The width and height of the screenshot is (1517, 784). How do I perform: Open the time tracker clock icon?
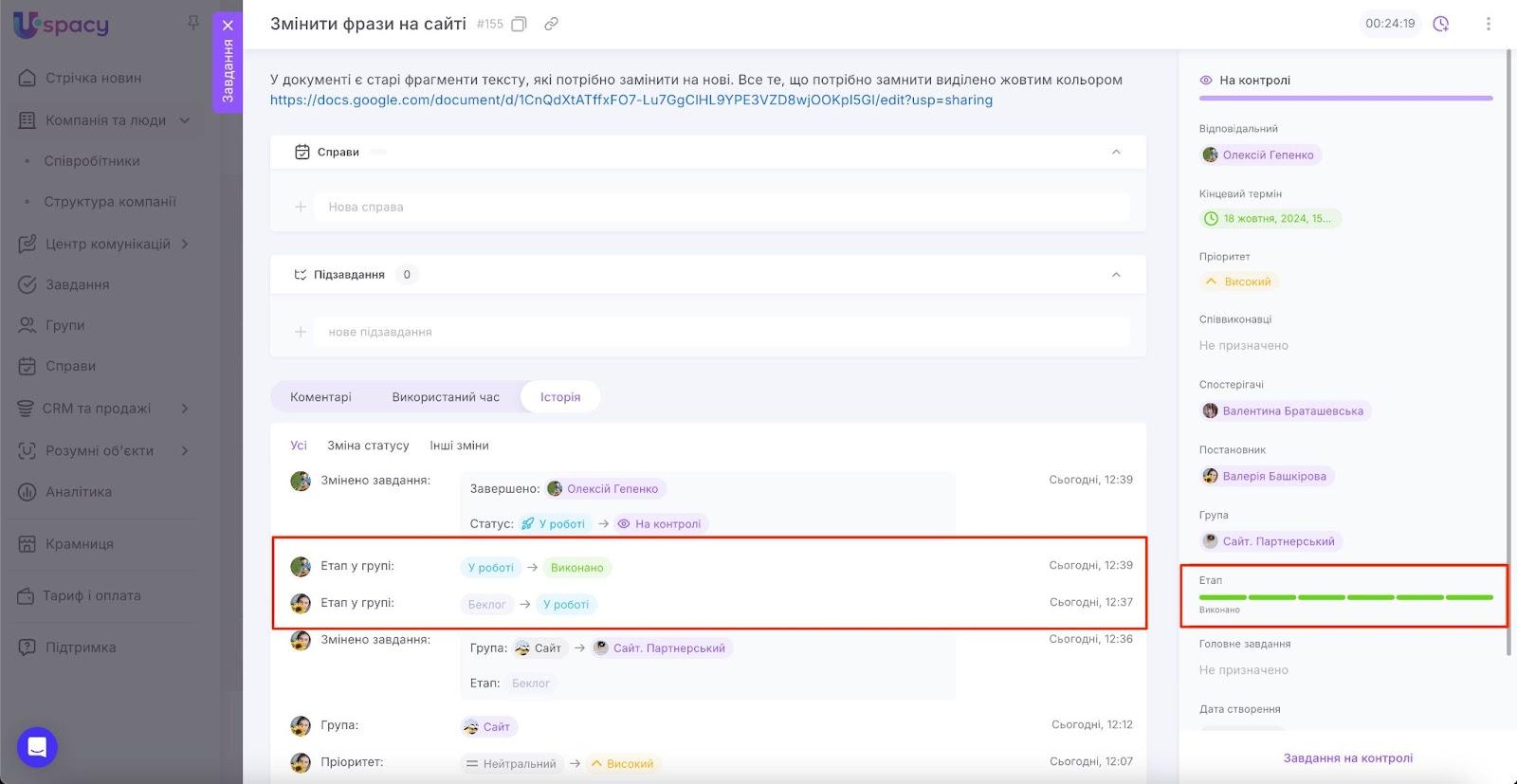[1441, 24]
